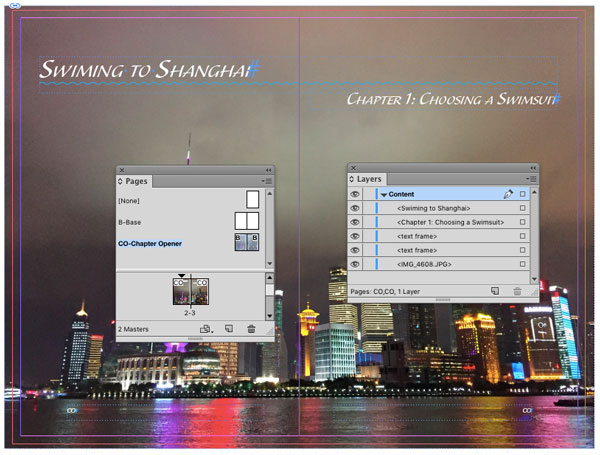Viewport: 600px width, 455px height.
Task: Collapse the Content layer disclosure triangle
Action: click(x=383, y=194)
